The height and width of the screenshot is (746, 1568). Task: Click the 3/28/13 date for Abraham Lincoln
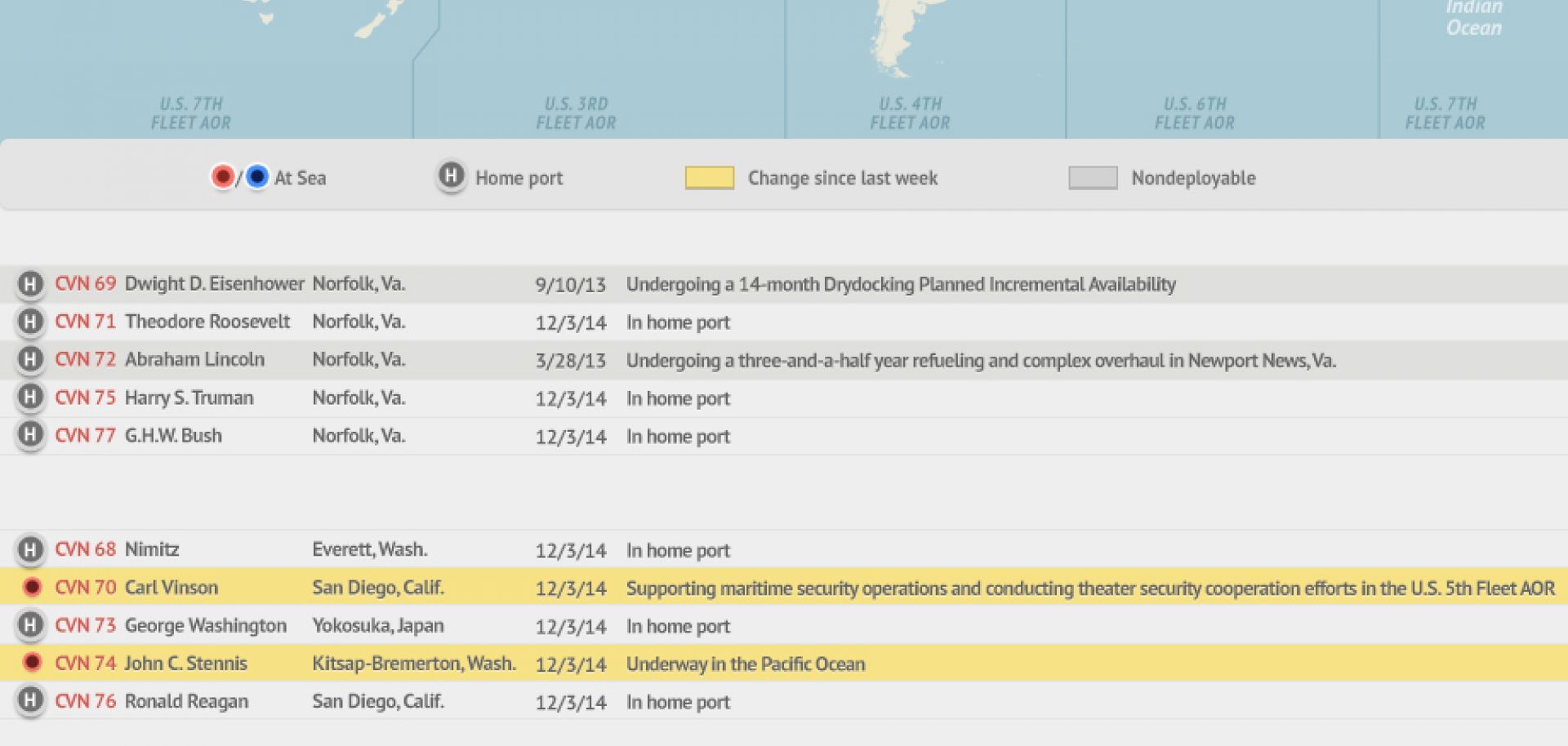pos(571,361)
